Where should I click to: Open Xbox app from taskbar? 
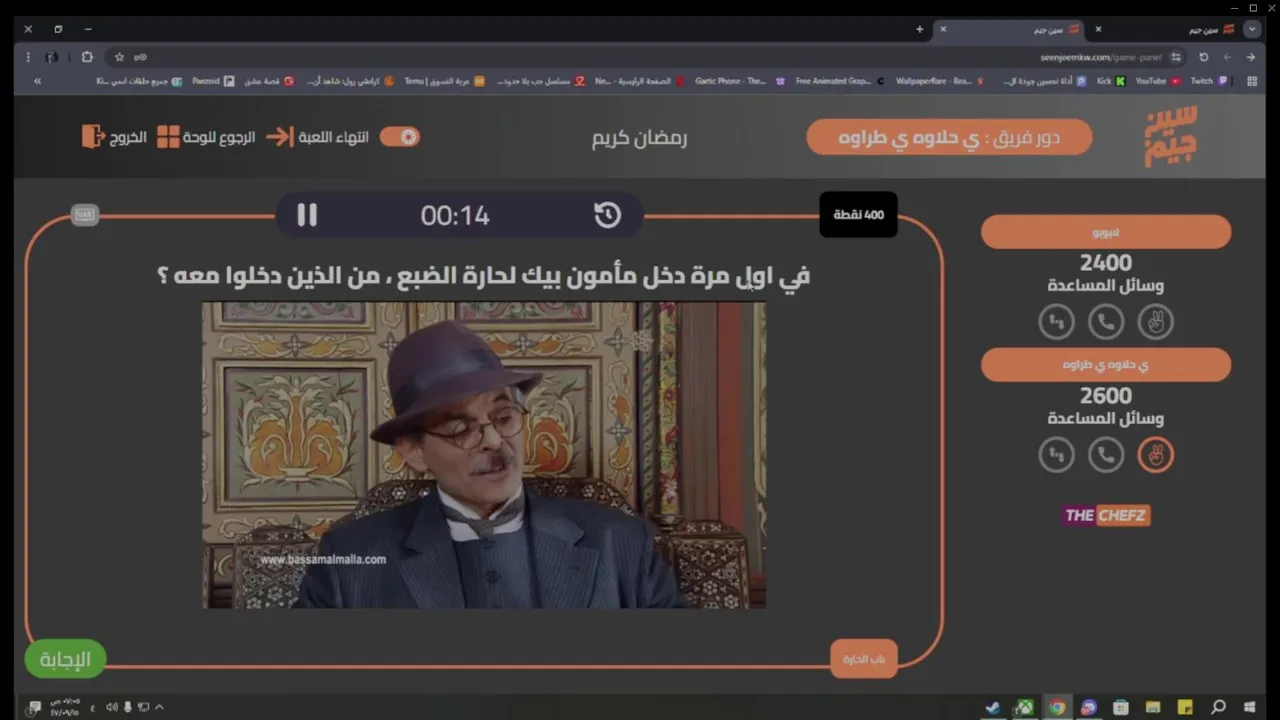point(1025,707)
